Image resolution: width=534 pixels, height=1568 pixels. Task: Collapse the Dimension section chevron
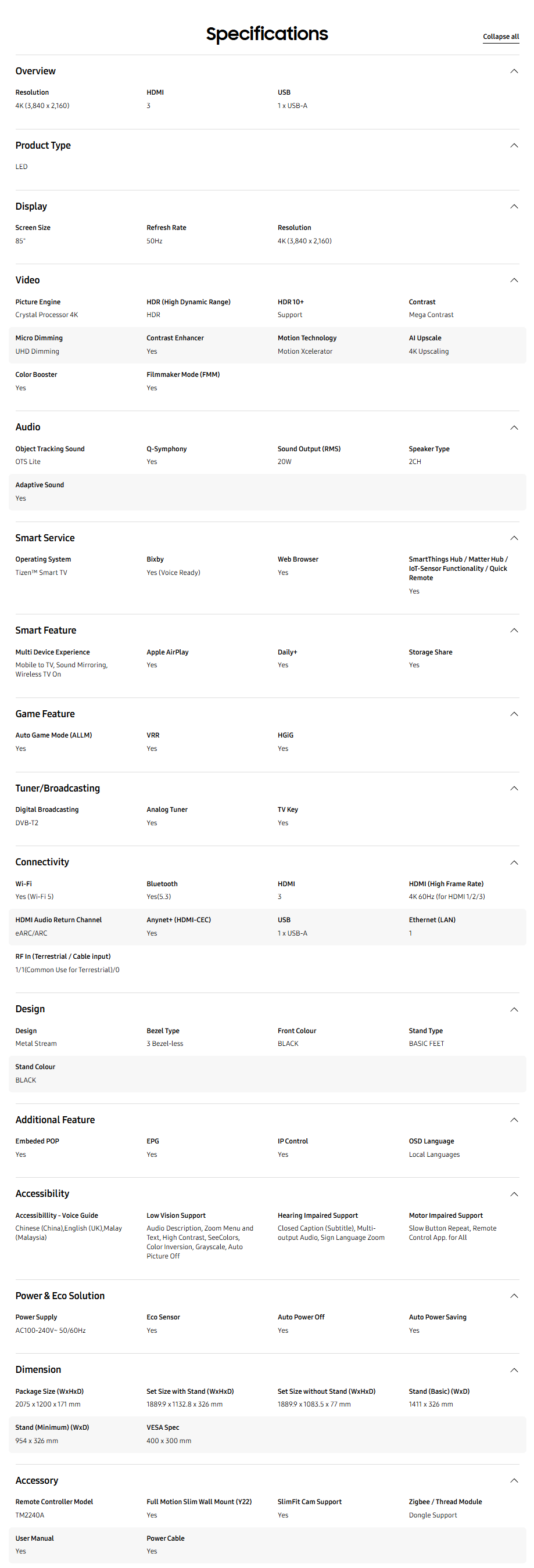(x=514, y=1370)
